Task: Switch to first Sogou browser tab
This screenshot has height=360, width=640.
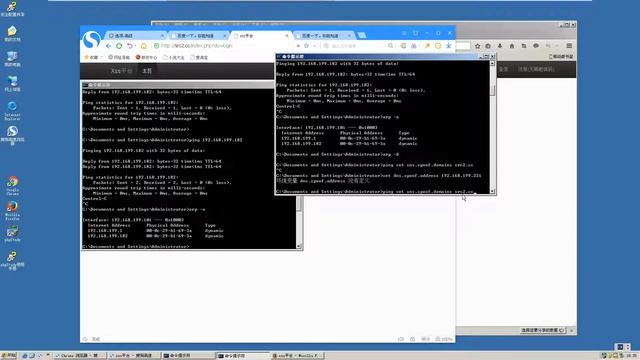Action: point(136,36)
